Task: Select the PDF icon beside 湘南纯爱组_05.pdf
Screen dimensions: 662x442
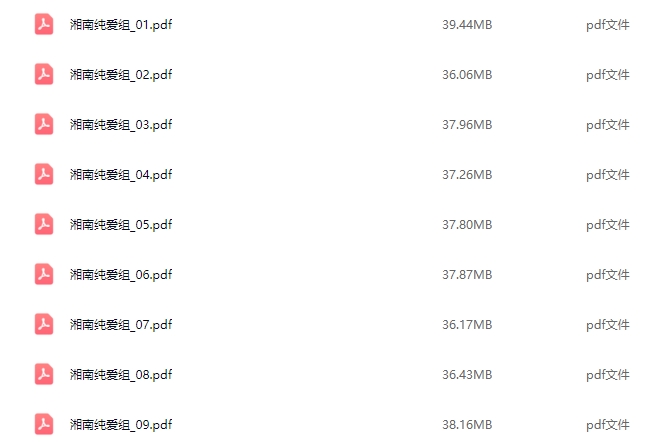Action: [44, 224]
